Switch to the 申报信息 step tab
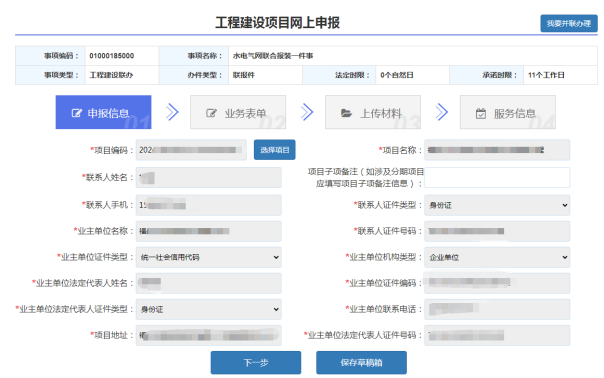 click(103, 112)
